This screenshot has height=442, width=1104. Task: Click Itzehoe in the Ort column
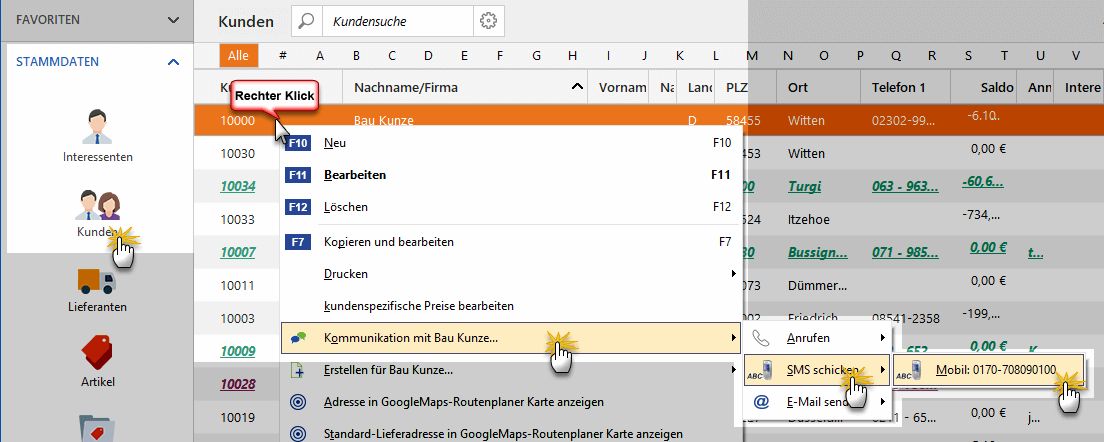(810, 219)
